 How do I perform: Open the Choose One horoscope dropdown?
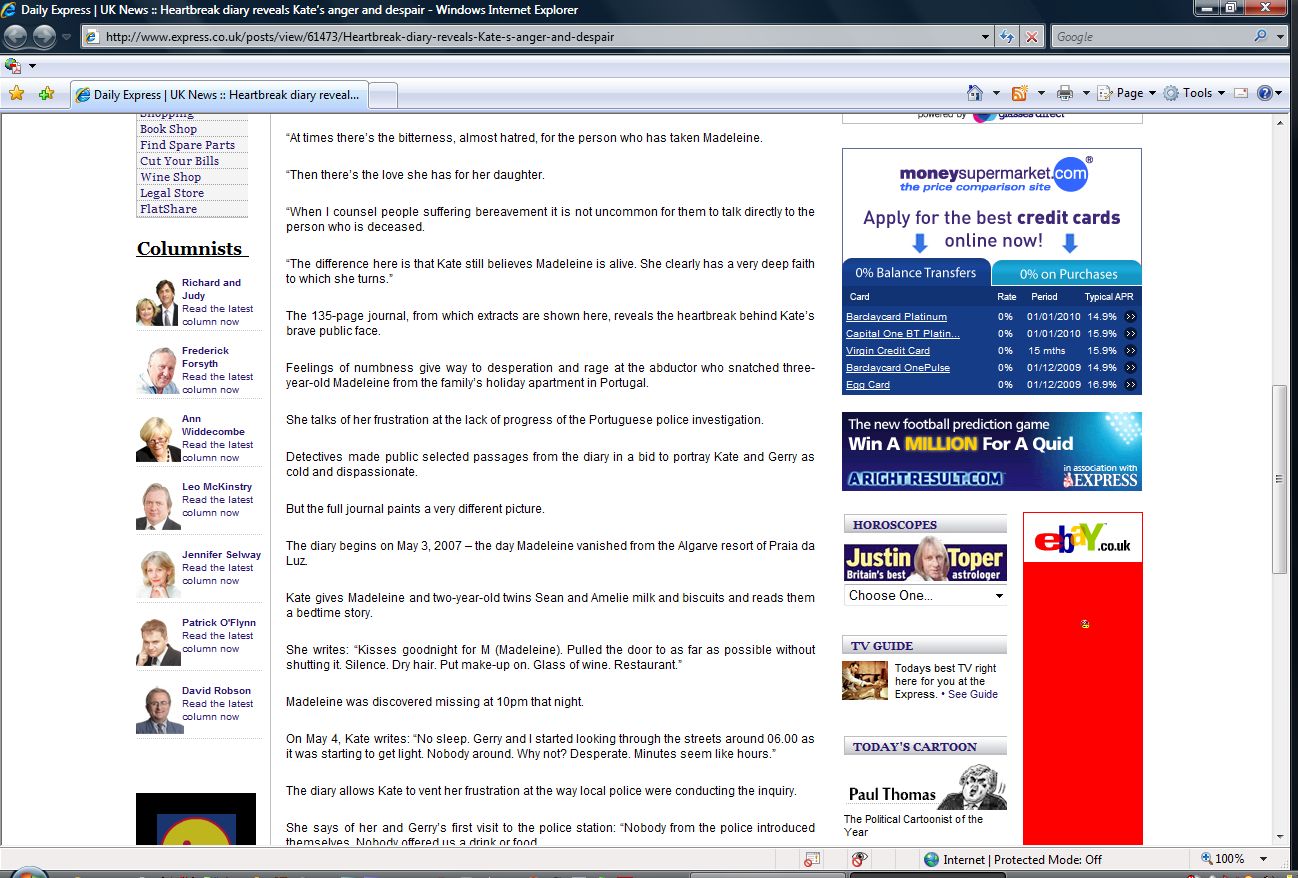(925, 595)
